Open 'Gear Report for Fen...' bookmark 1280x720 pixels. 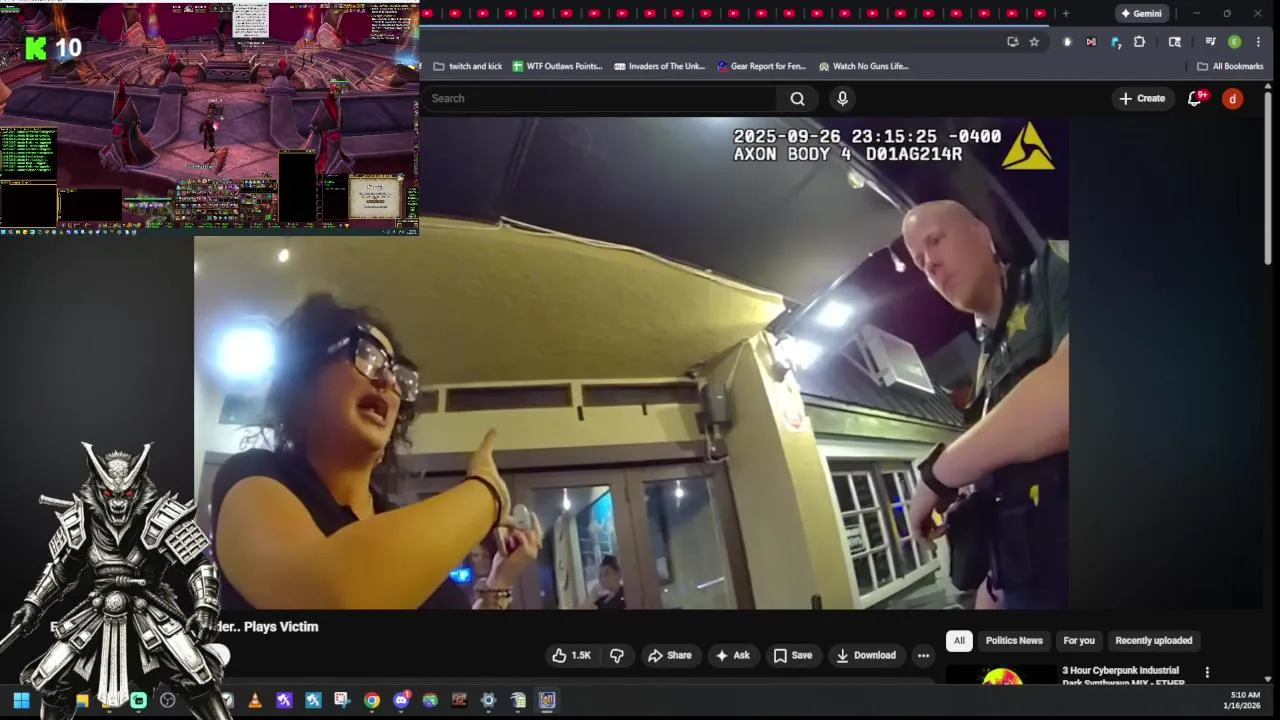761,66
